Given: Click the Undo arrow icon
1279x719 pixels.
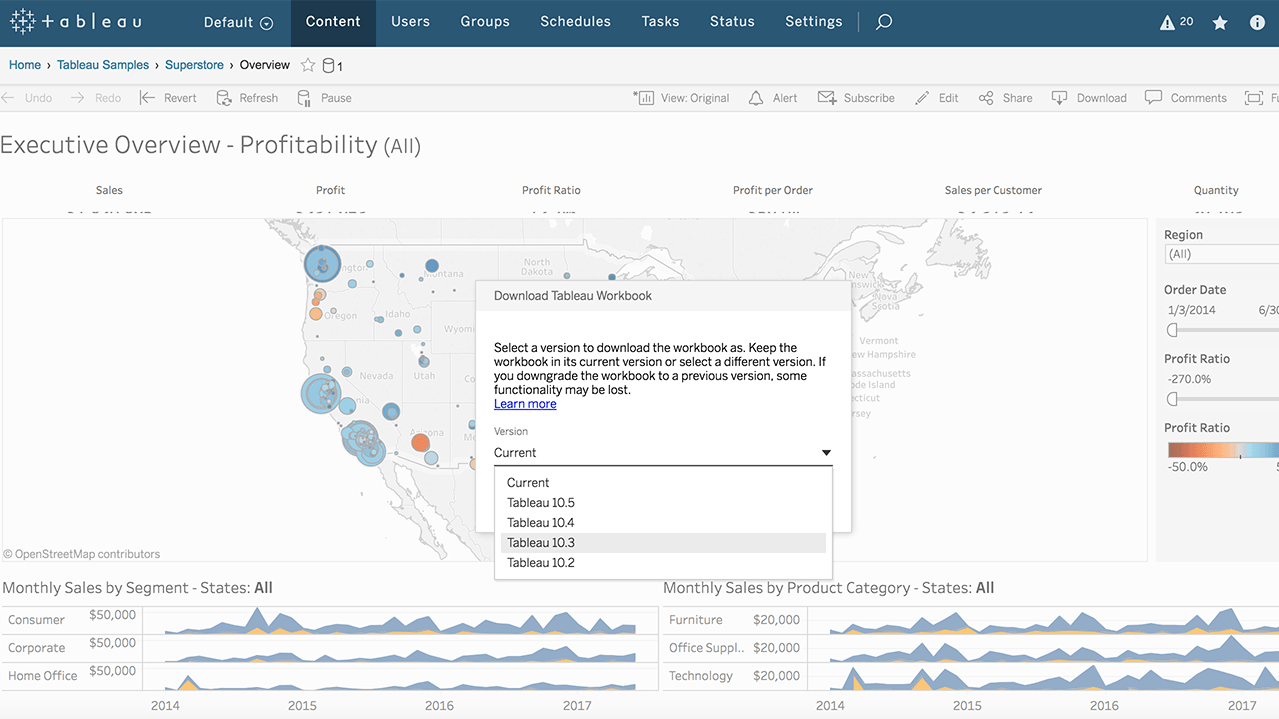Looking at the screenshot, I should (9, 98).
